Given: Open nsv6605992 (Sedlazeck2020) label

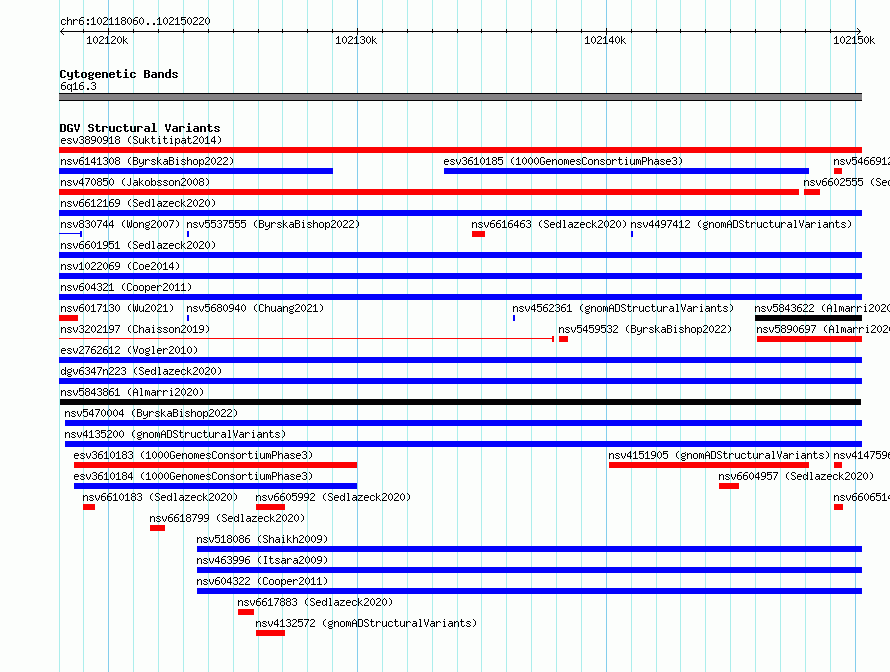Looking at the screenshot, I should (x=333, y=497).
